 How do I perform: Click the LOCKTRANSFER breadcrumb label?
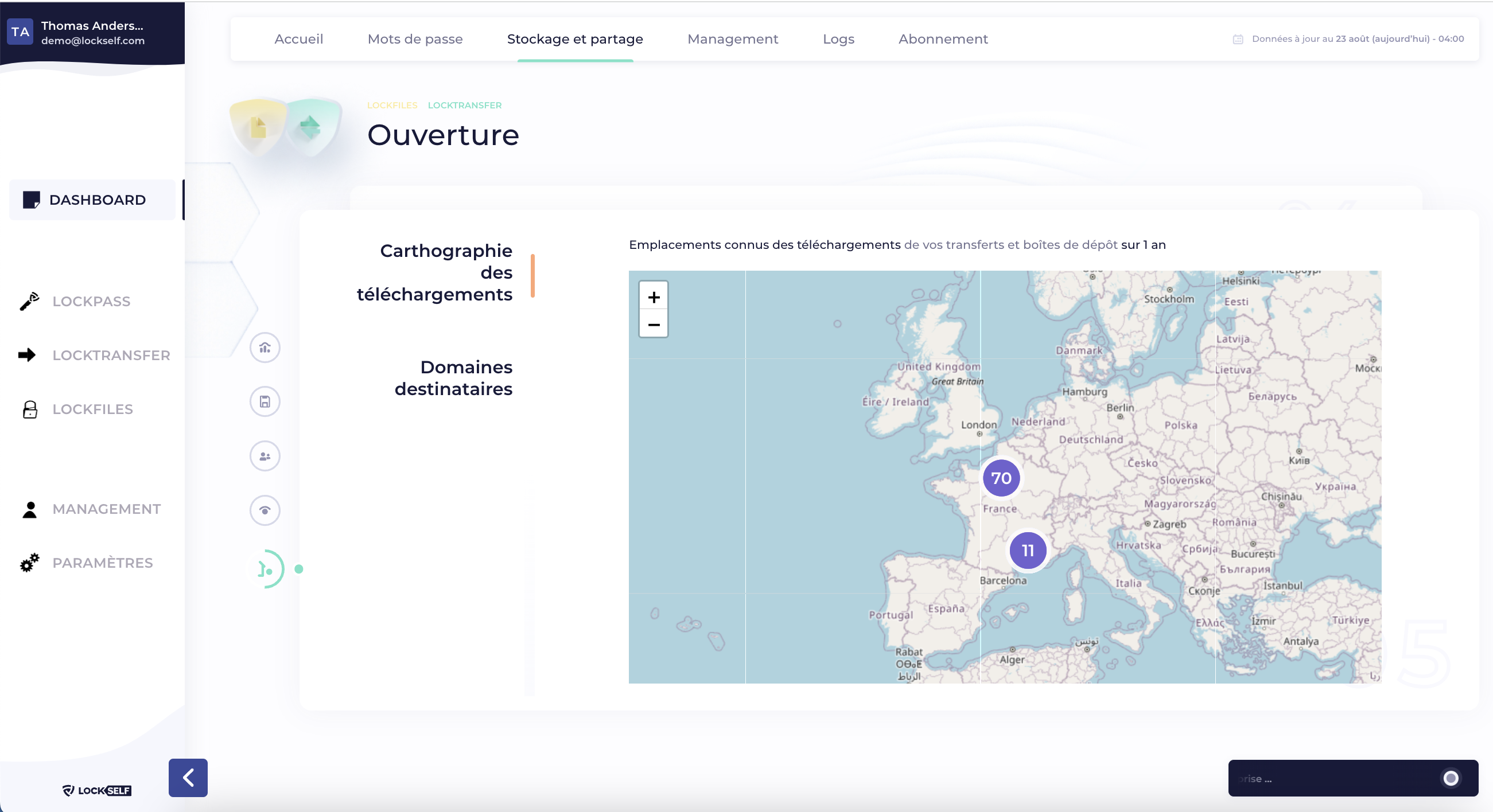tap(464, 106)
